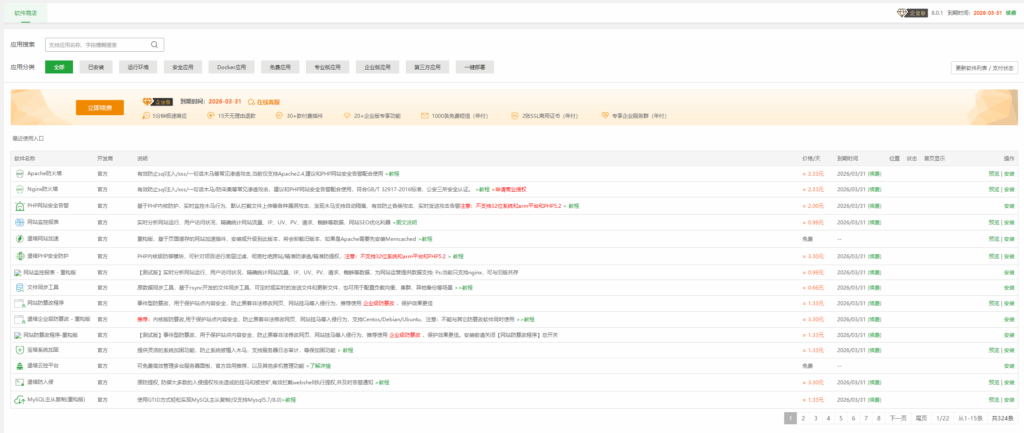Viewport: 1024px width, 433px height.
Task: Click the MySQL主从复制 cloud icon
Action: click(x=19, y=399)
